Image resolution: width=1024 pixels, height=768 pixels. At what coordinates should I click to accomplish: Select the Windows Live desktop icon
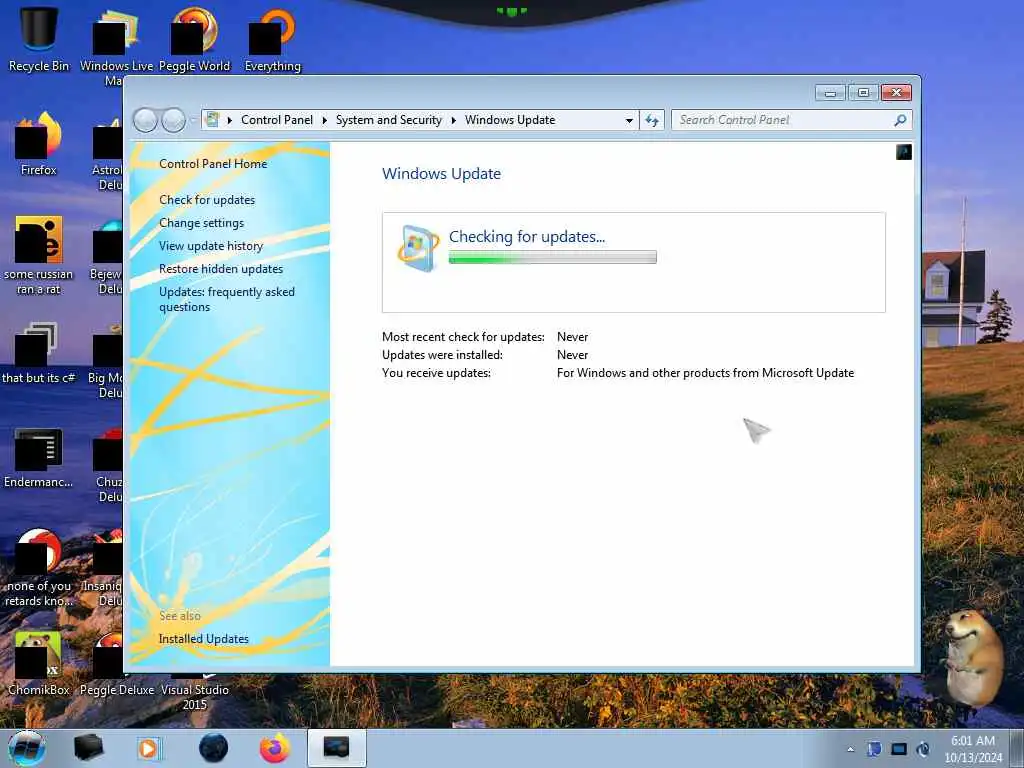pyautogui.click(x=117, y=47)
